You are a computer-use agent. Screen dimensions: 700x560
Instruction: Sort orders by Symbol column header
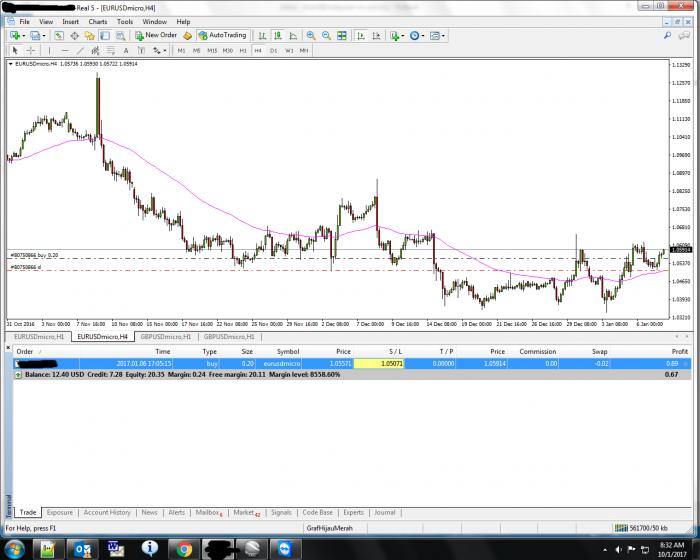(288, 351)
